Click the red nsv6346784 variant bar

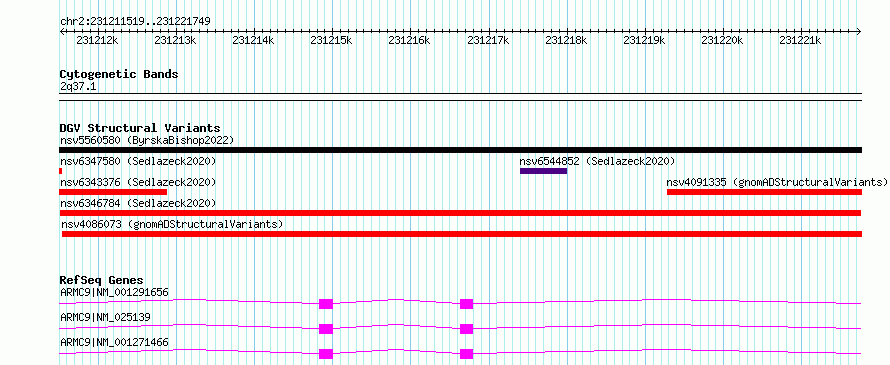[460, 213]
